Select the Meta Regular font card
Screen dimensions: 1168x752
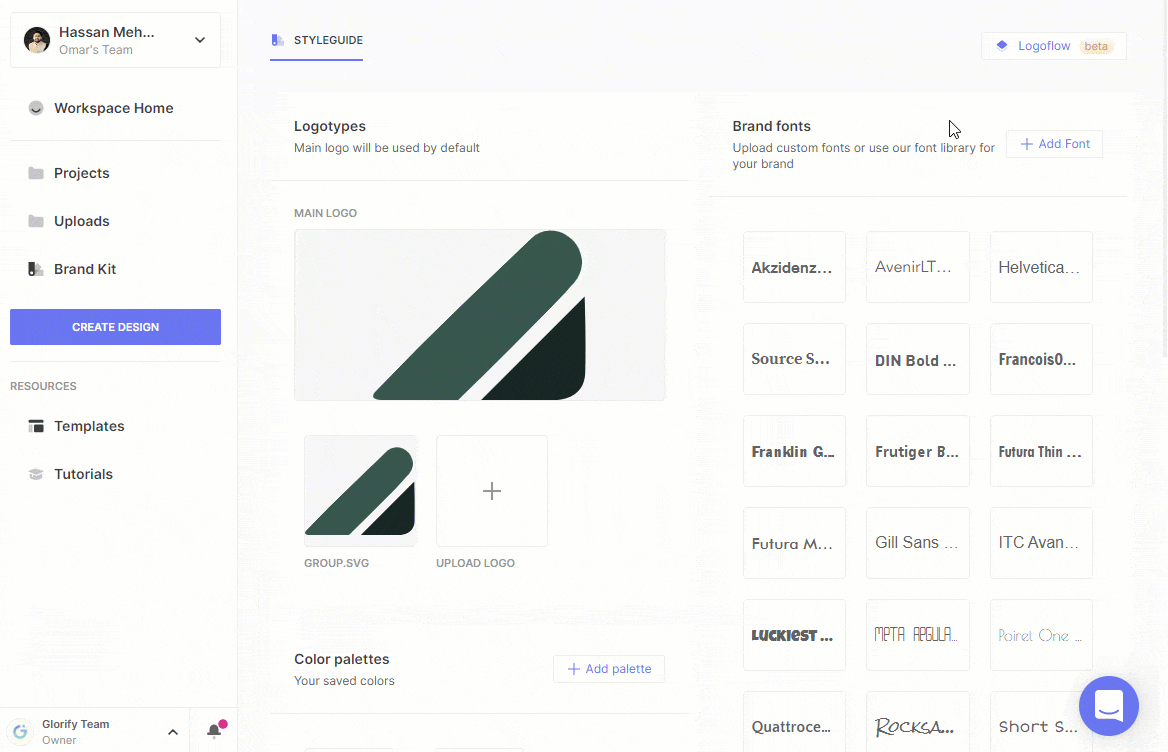pos(918,635)
